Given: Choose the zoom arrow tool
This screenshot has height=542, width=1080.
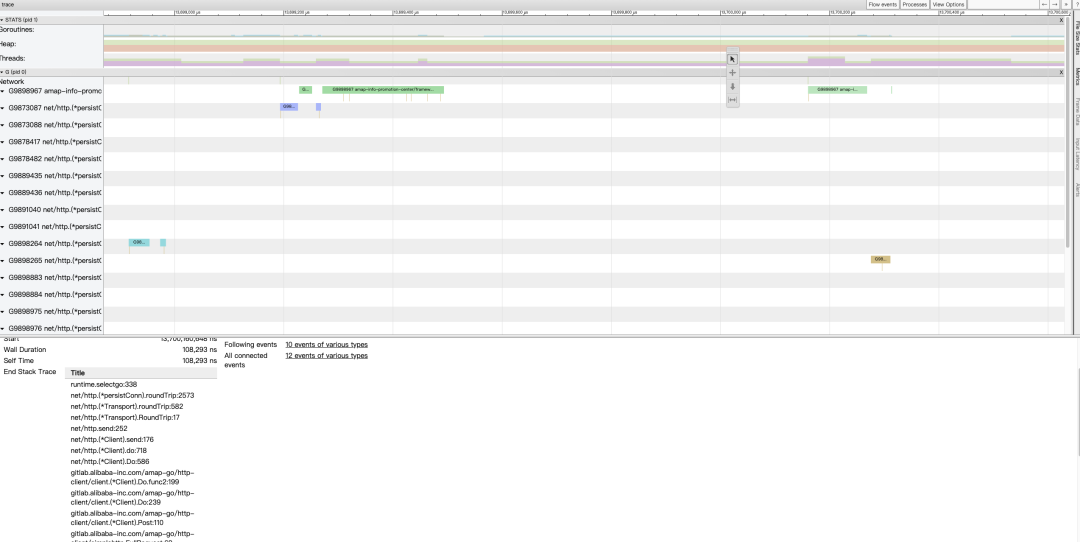Looking at the screenshot, I should (732, 86).
